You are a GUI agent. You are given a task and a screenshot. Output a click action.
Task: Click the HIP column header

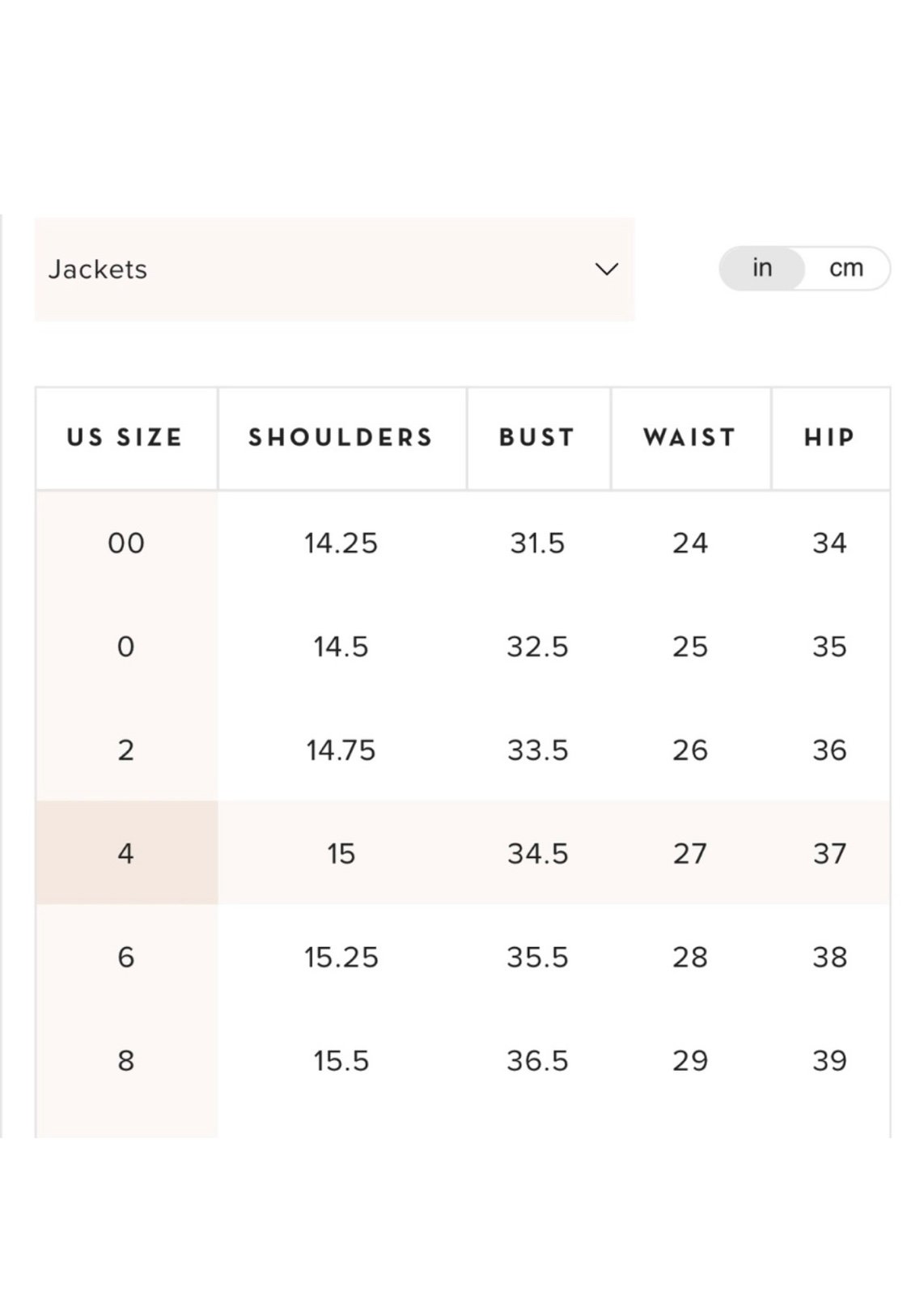coord(830,438)
